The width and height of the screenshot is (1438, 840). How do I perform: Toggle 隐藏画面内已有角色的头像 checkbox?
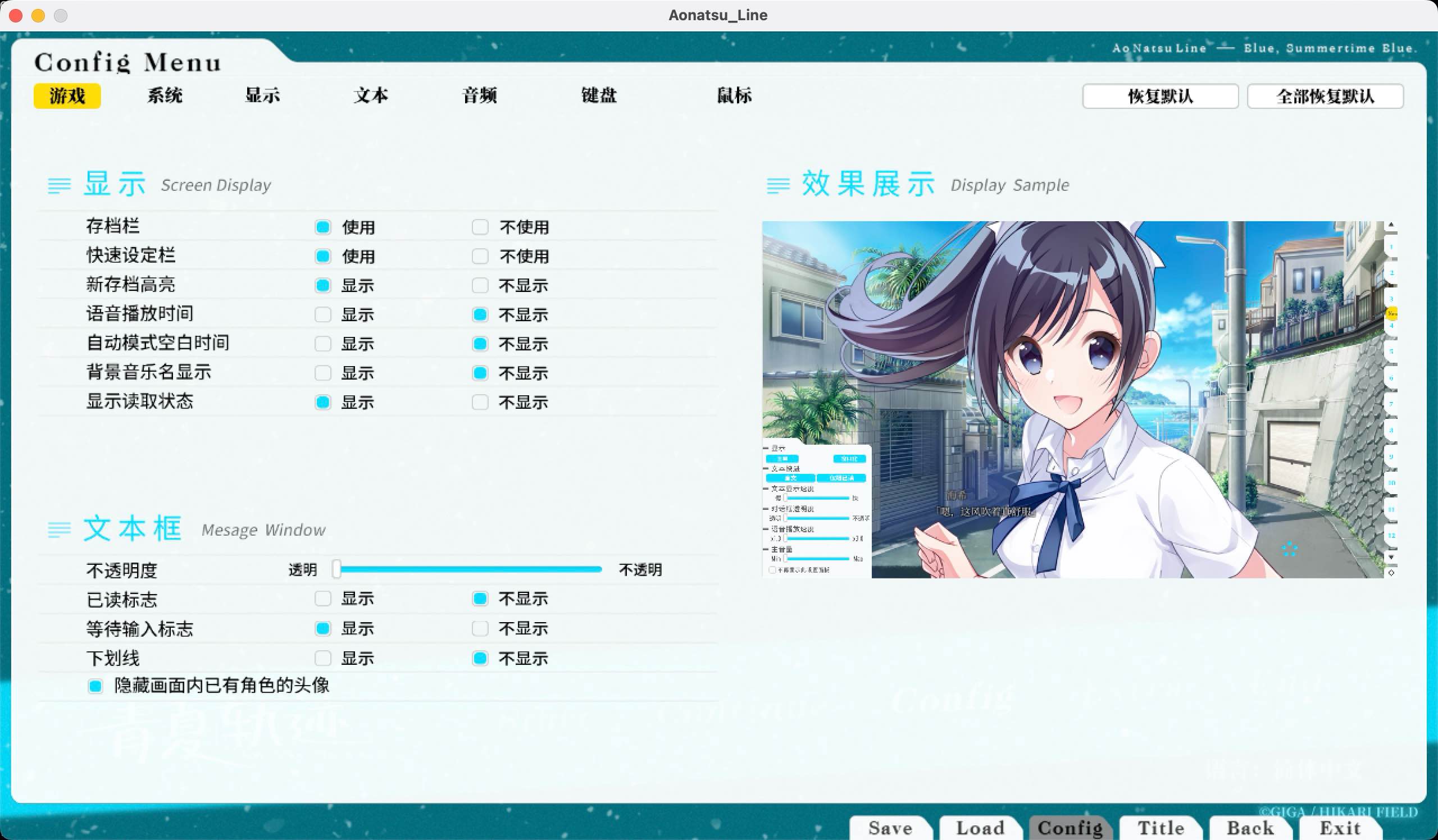[x=95, y=686]
